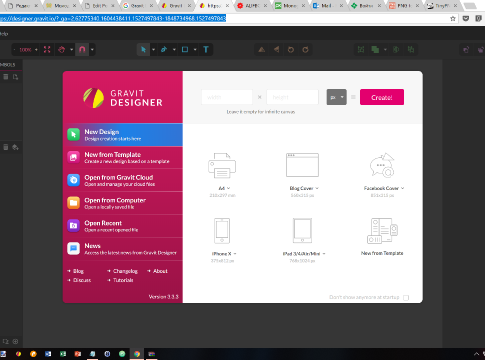Open the Changelog link

pyautogui.click(x=125, y=271)
